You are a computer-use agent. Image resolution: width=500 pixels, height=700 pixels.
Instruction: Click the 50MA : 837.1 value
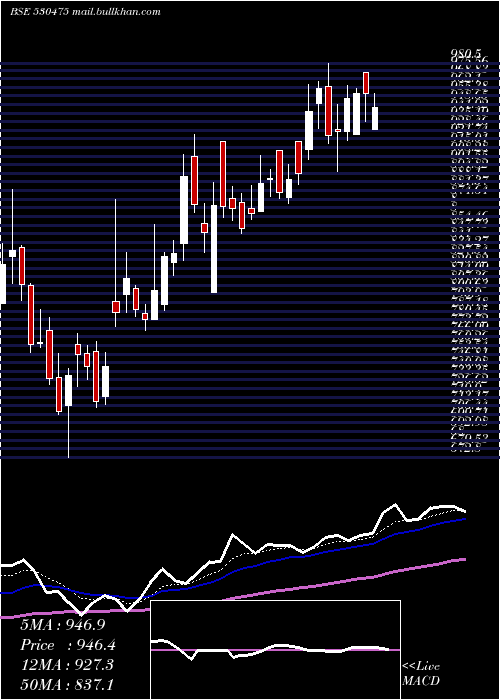coord(67,683)
